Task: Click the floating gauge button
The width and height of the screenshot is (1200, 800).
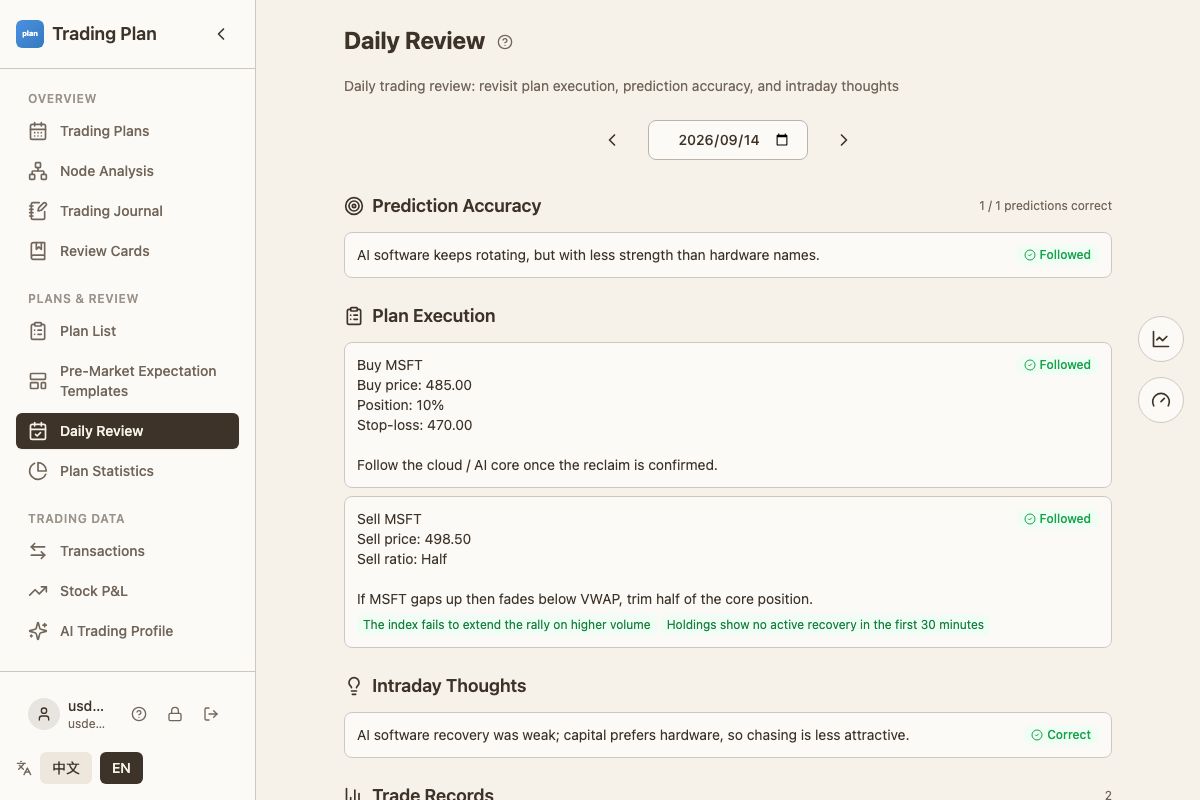Action: tap(1161, 400)
